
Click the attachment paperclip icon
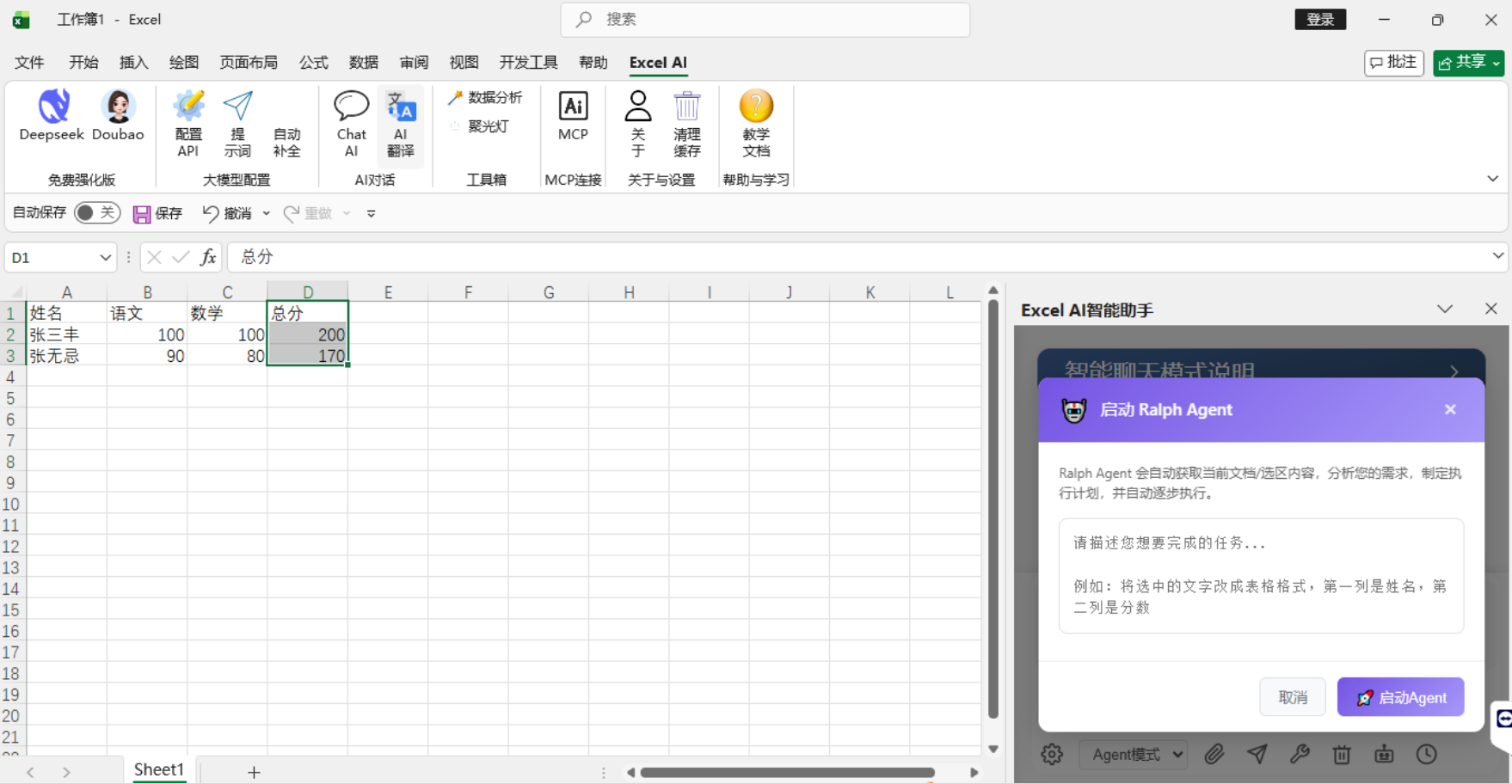click(x=1214, y=754)
